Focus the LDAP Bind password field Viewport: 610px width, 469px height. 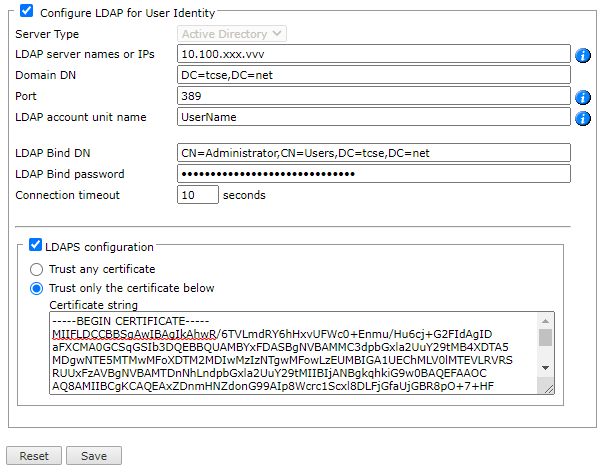(373, 174)
